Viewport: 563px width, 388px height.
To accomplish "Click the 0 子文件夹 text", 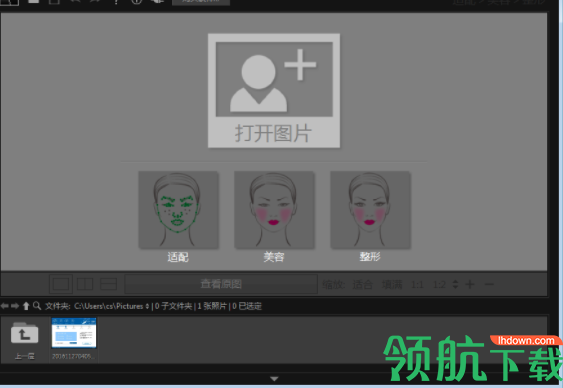I will click(x=173, y=306).
